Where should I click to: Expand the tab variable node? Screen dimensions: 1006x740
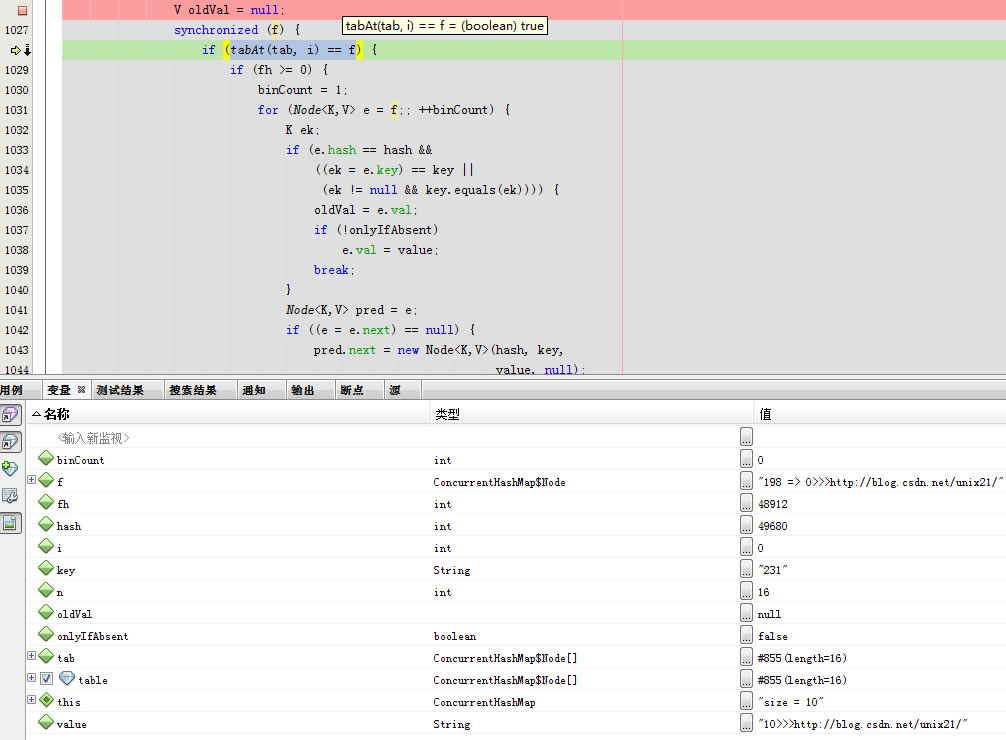(x=31, y=656)
